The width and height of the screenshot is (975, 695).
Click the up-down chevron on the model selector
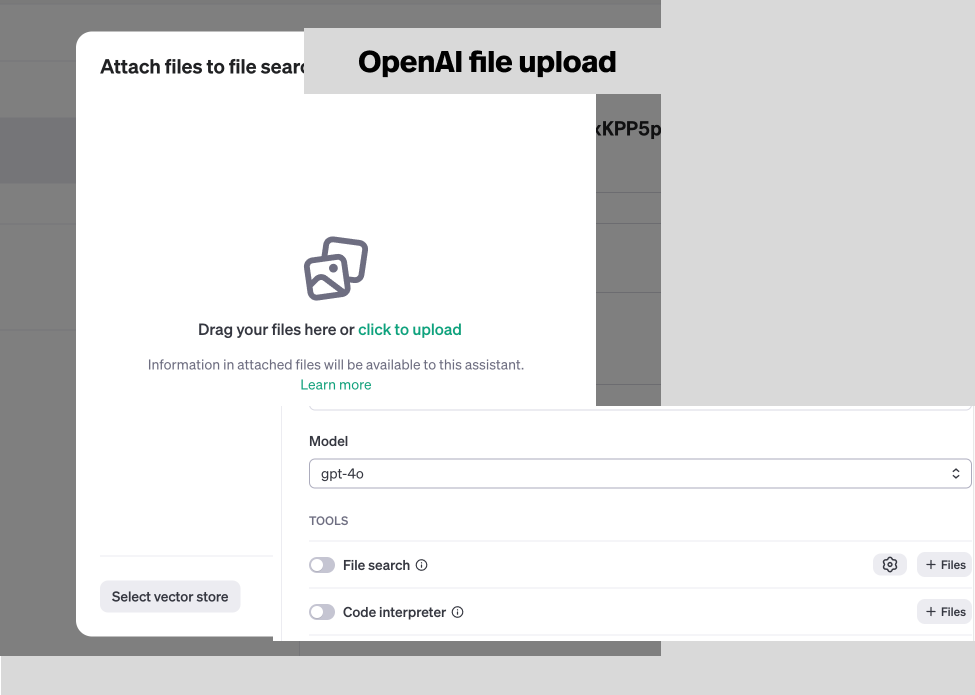click(957, 473)
